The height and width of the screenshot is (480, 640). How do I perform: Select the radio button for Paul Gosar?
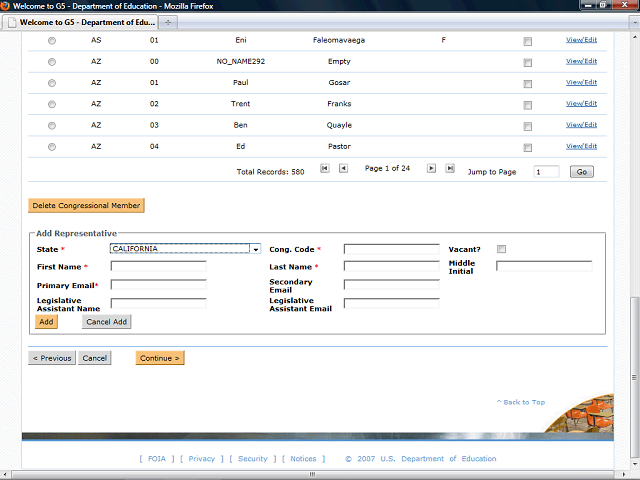[x=52, y=83]
